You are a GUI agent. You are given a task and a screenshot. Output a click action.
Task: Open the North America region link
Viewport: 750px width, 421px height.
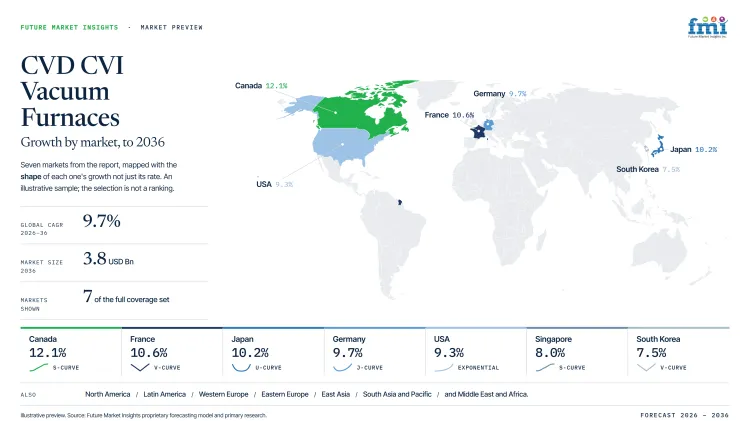click(x=108, y=394)
